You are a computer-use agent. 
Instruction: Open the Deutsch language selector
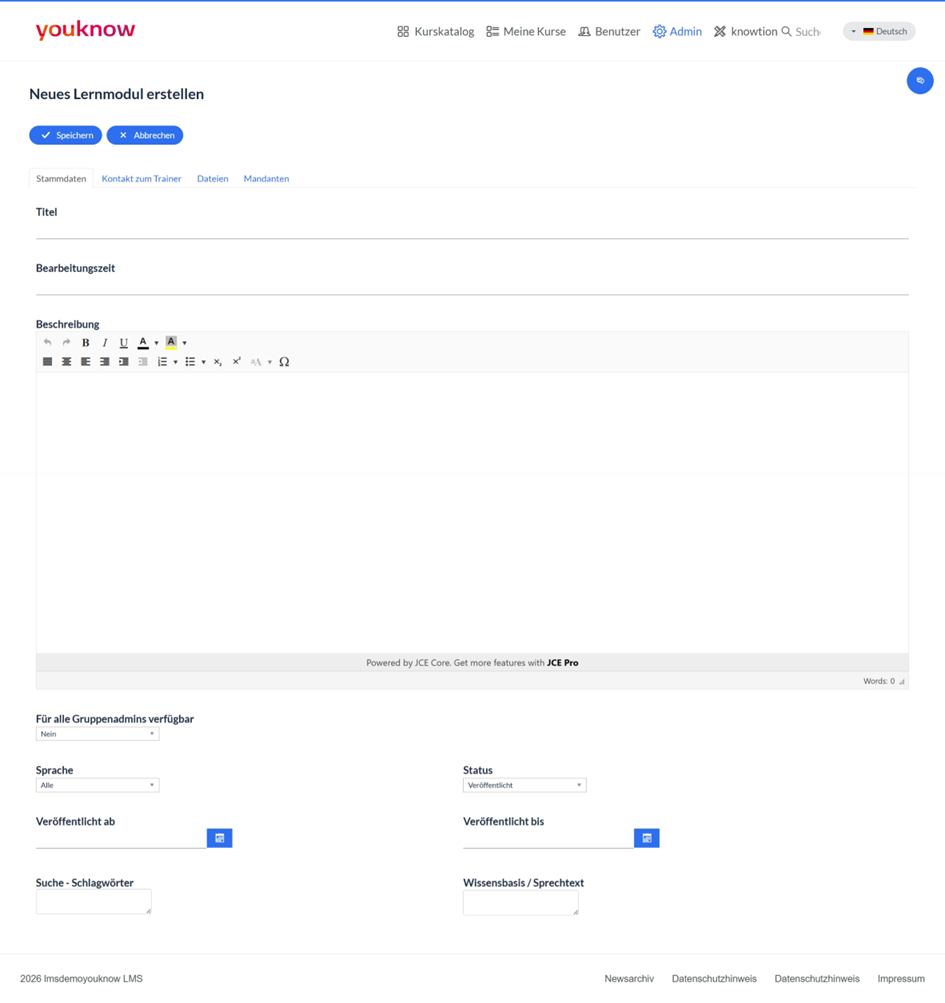(879, 31)
